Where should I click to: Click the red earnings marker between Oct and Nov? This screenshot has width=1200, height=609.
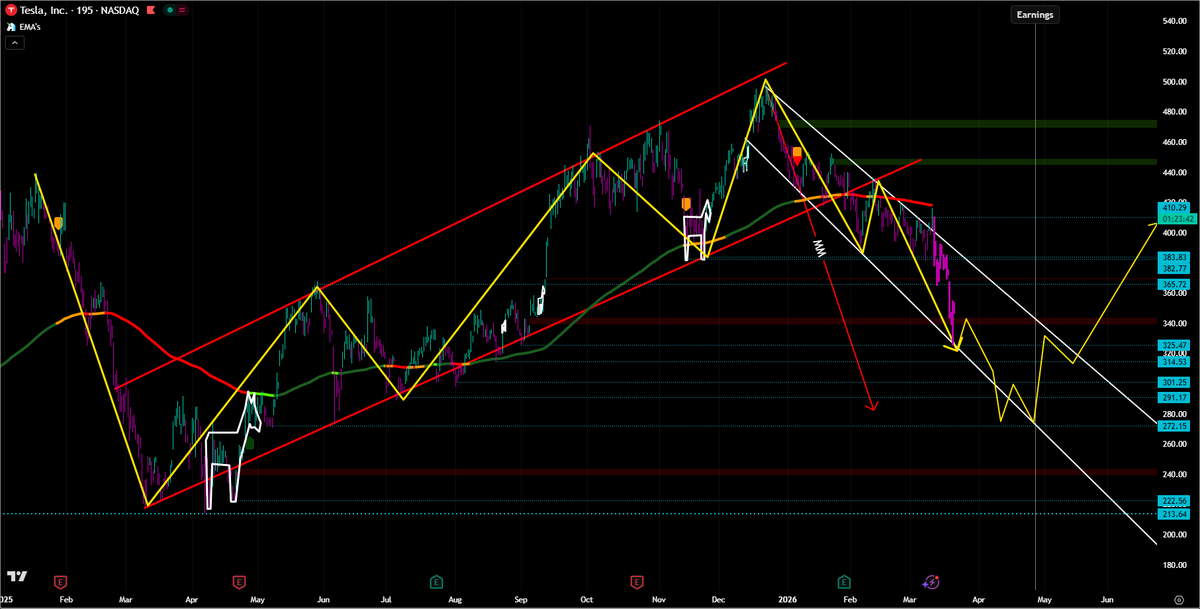click(x=636, y=580)
